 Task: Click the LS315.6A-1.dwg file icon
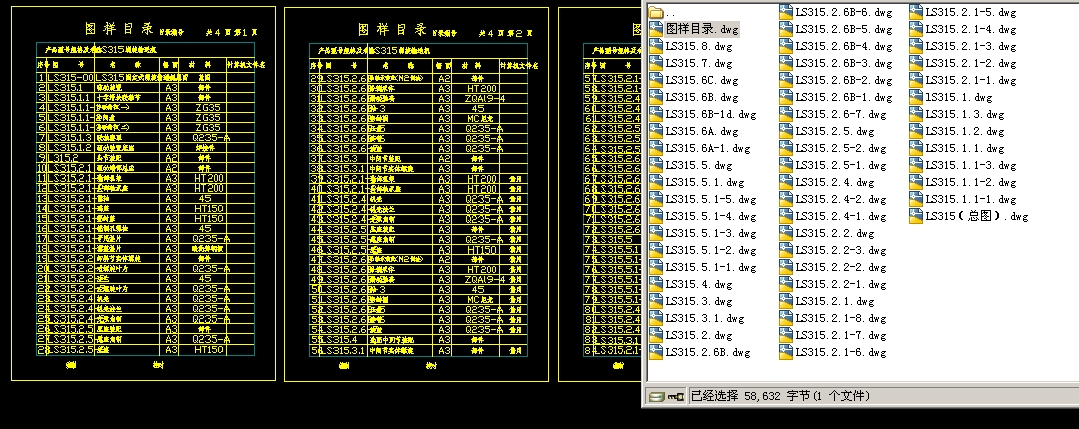coord(656,148)
